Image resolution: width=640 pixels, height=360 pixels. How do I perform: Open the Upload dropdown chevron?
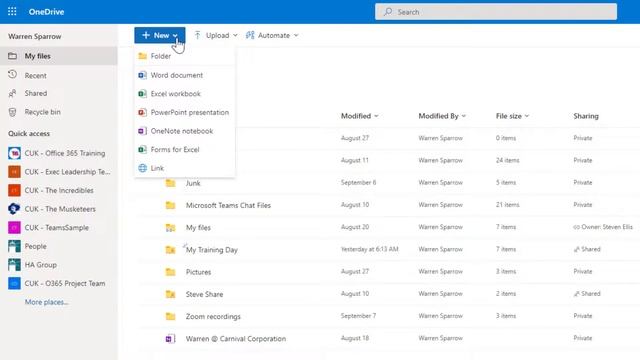click(x=235, y=36)
